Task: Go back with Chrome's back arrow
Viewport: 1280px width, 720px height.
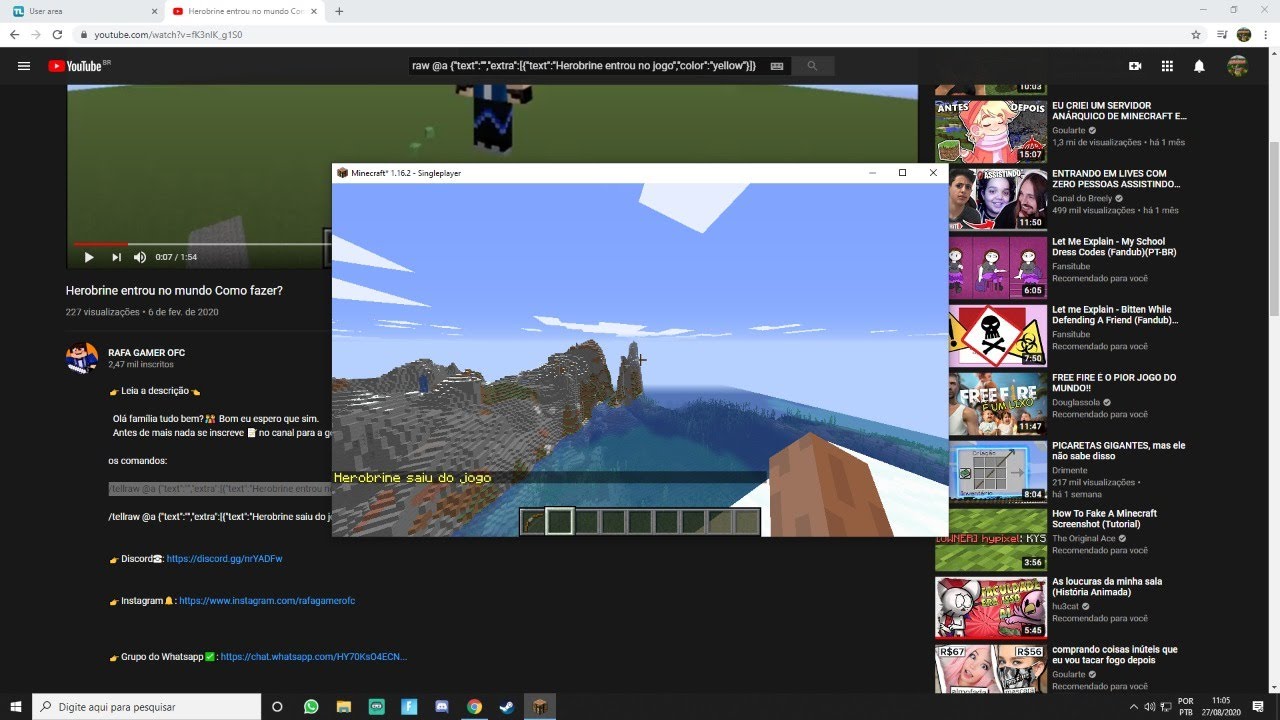Action: pyautogui.click(x=15, y=34)
